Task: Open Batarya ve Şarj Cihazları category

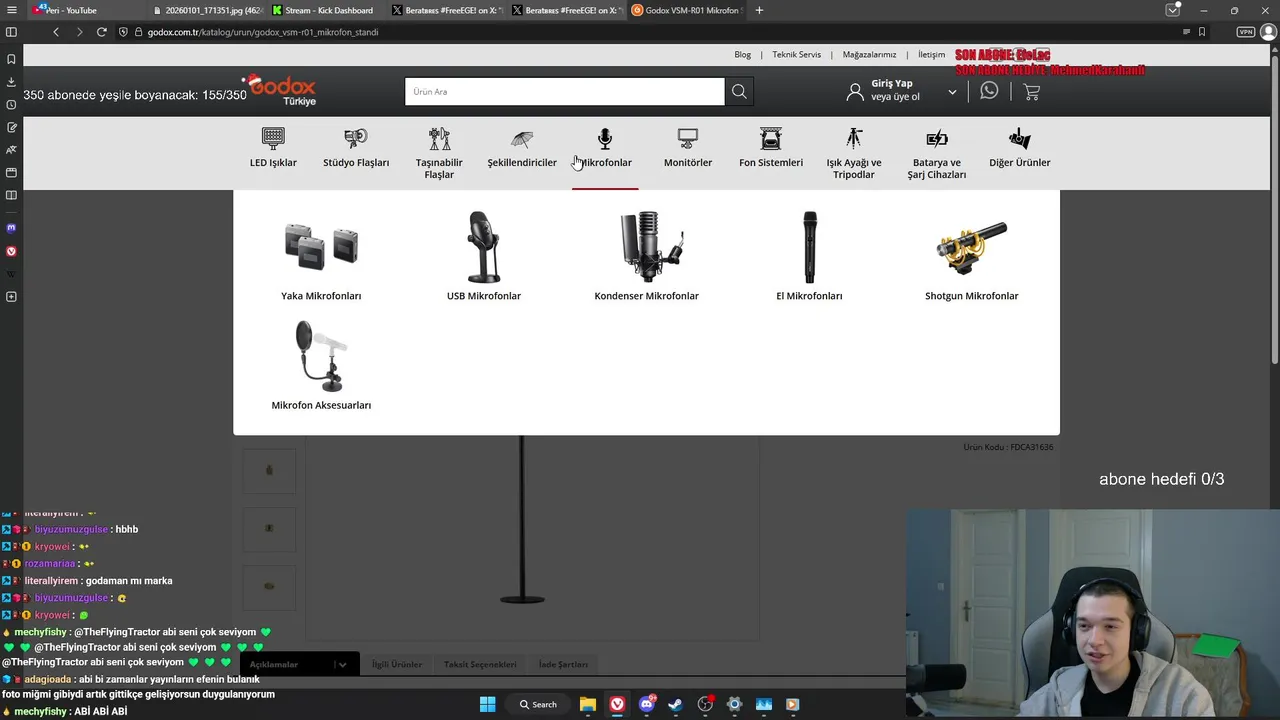Action: [x=937, y=153]
